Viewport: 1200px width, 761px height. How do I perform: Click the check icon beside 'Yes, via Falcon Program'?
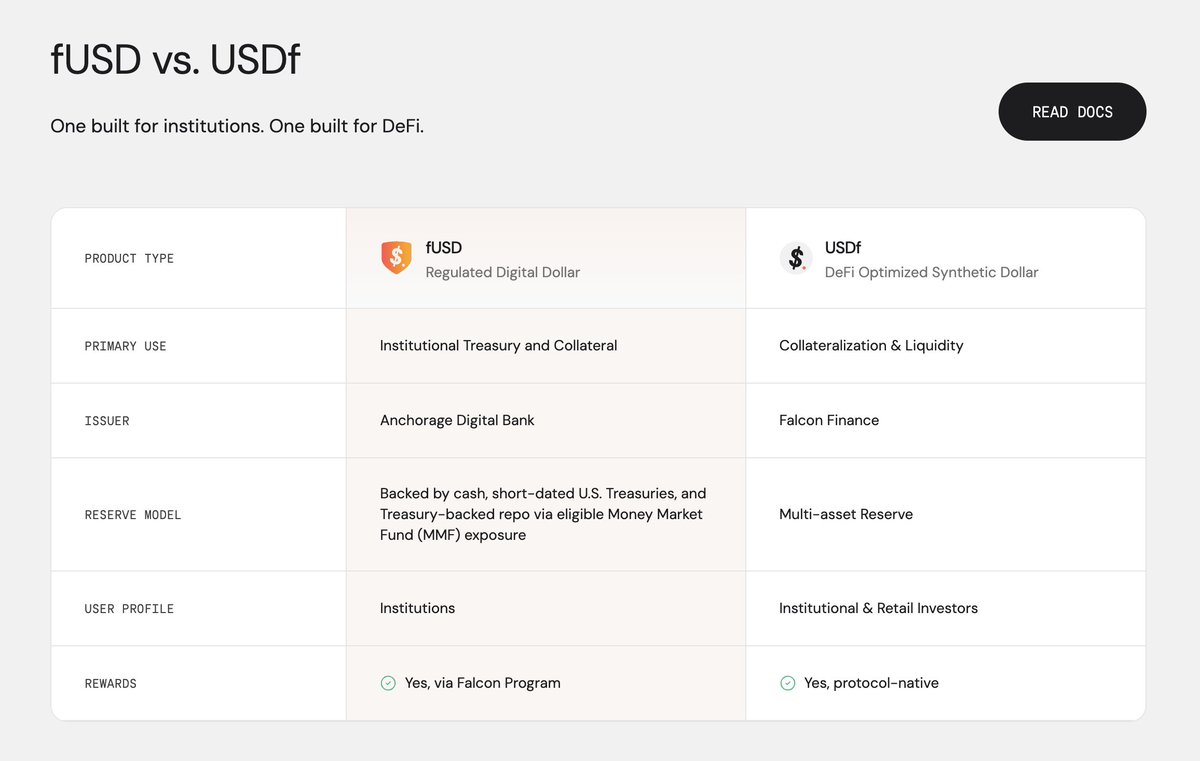tap(388, 683)
